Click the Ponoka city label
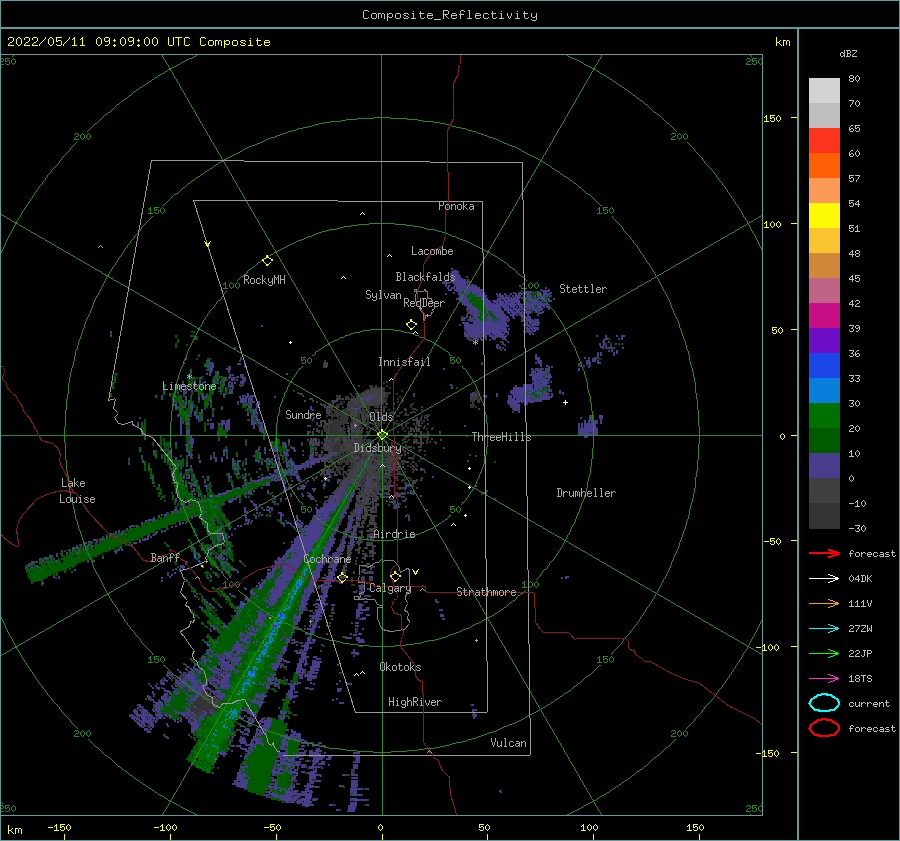The width and height of the screenshot is (900, 841). pyautogui.click(x=456, y=206)
